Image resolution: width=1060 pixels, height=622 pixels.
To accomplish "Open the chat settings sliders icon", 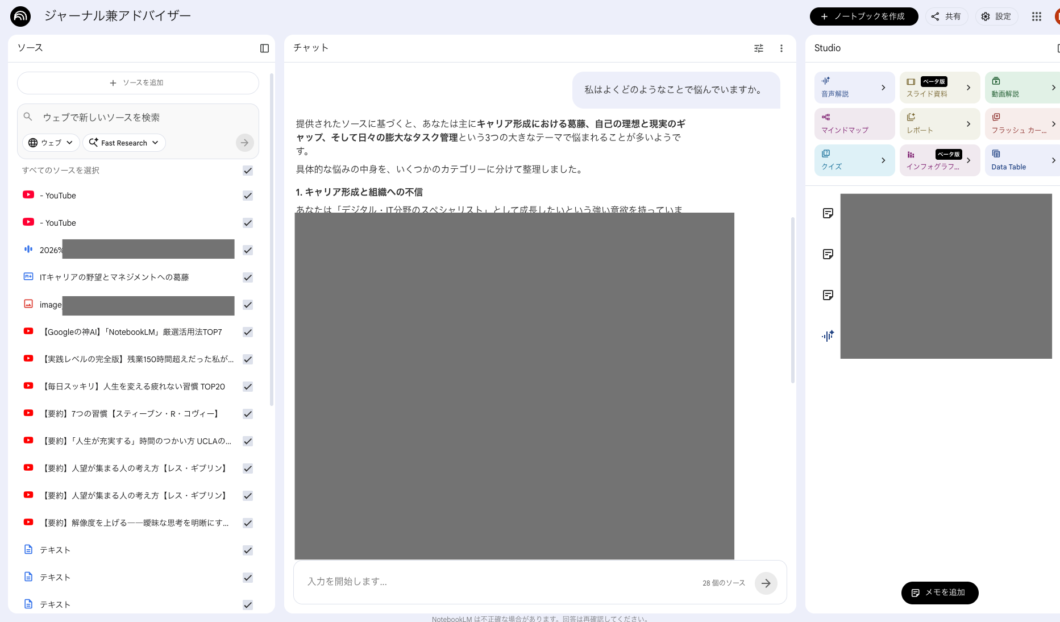I will 758,47.
